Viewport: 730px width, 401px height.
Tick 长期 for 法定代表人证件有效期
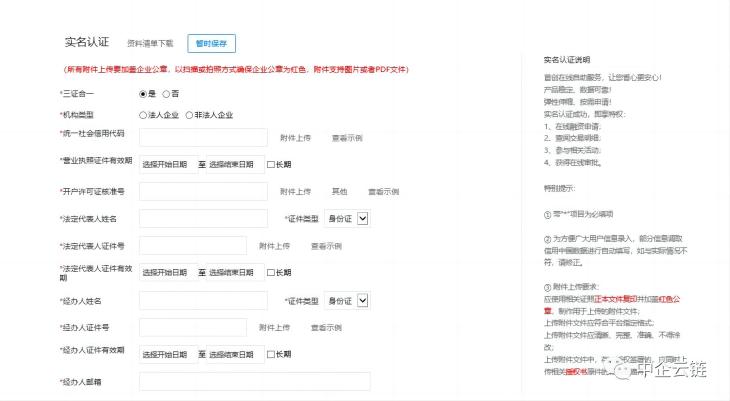click(x=271, y=272)
